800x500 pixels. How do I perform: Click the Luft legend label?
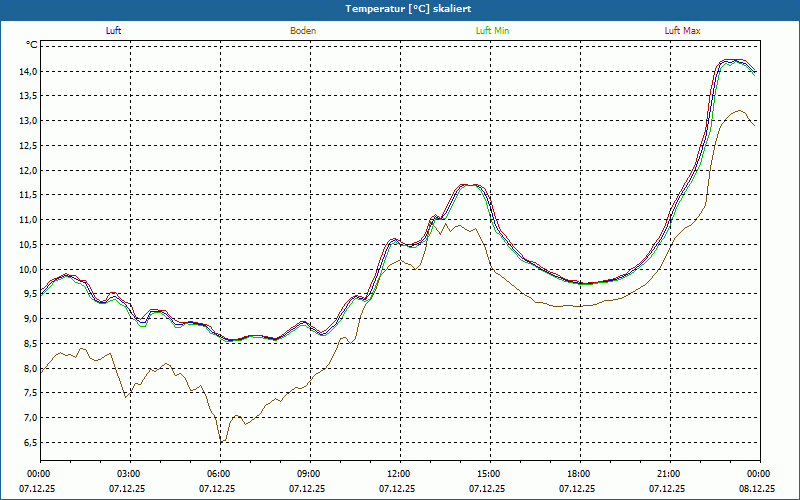tap(114, 31)
